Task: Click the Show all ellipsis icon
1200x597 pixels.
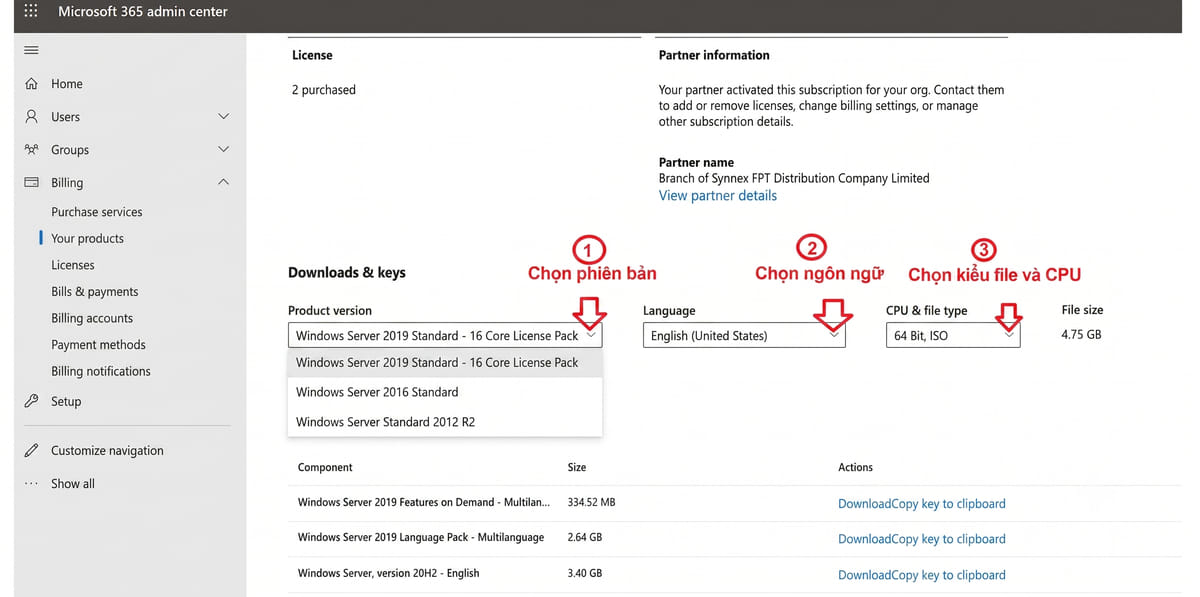Action: 31,483
